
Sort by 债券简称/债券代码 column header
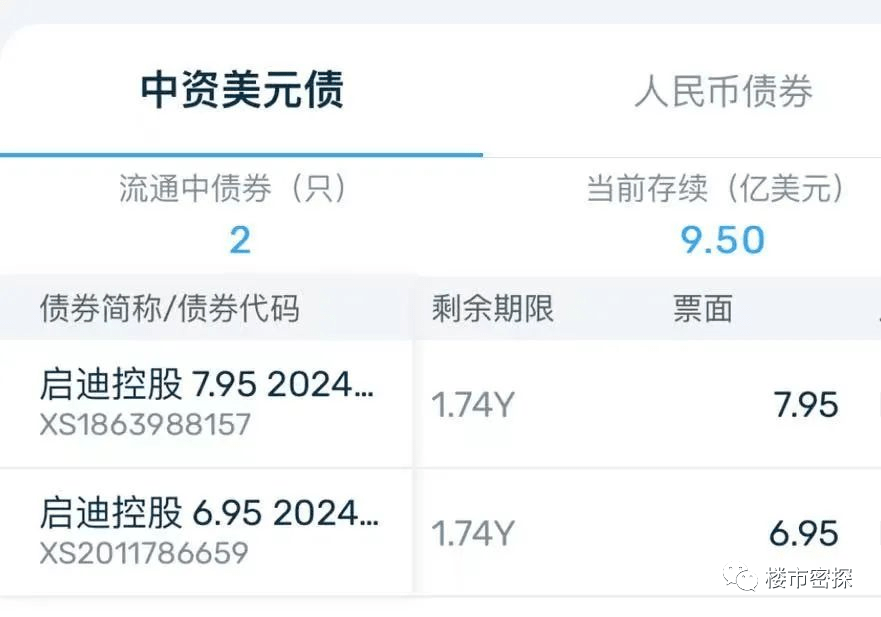[x=169, y=309]
